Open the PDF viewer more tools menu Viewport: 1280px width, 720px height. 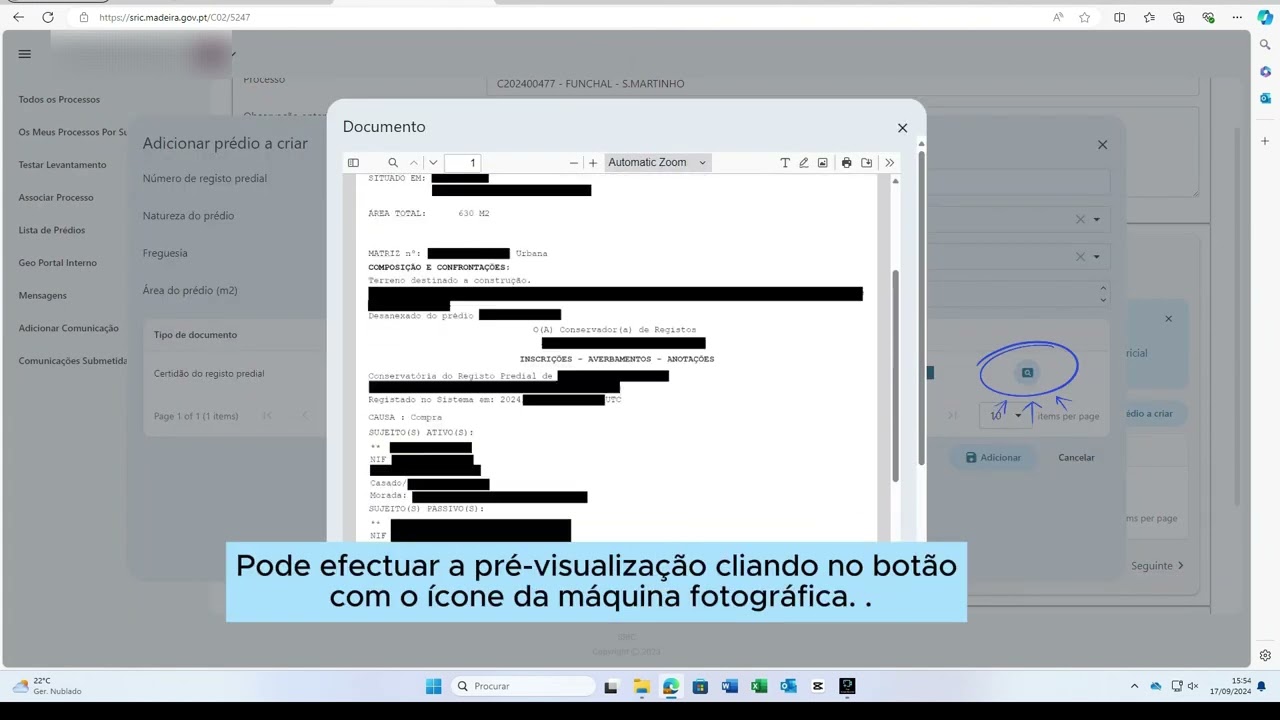click(x=889, y=163)
